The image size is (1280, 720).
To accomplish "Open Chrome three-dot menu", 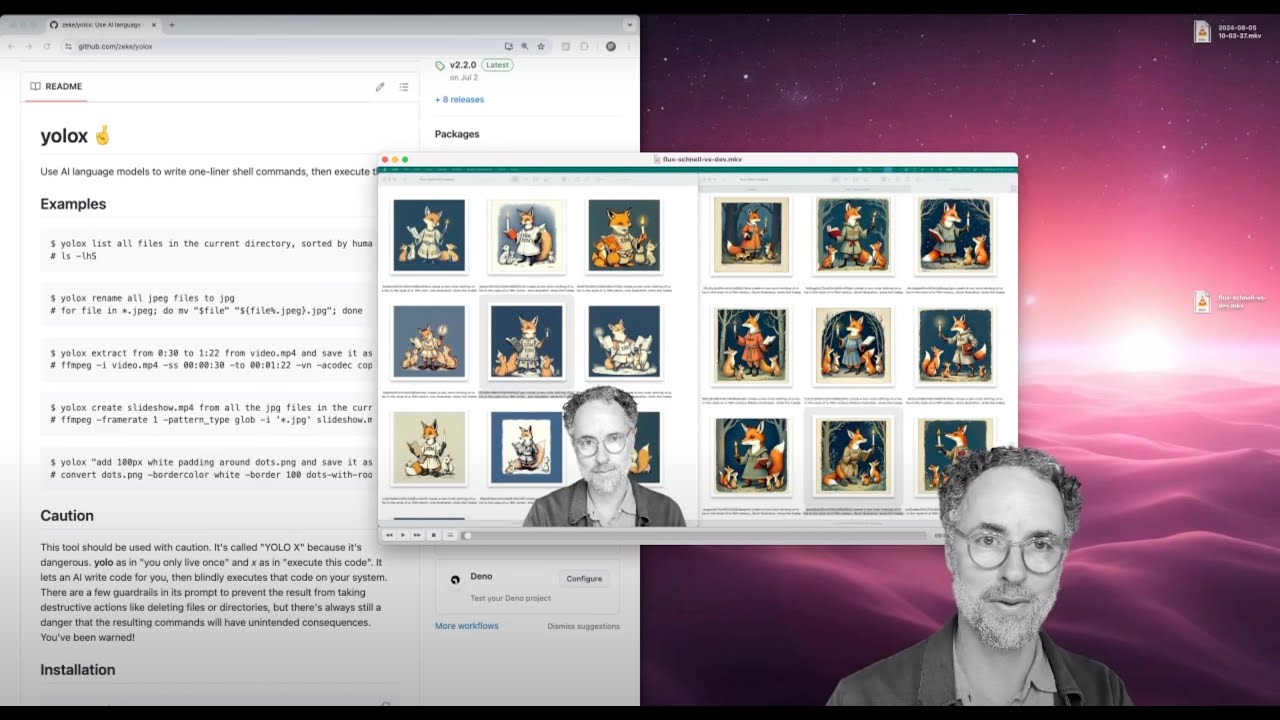I will [x=629, y=46].
